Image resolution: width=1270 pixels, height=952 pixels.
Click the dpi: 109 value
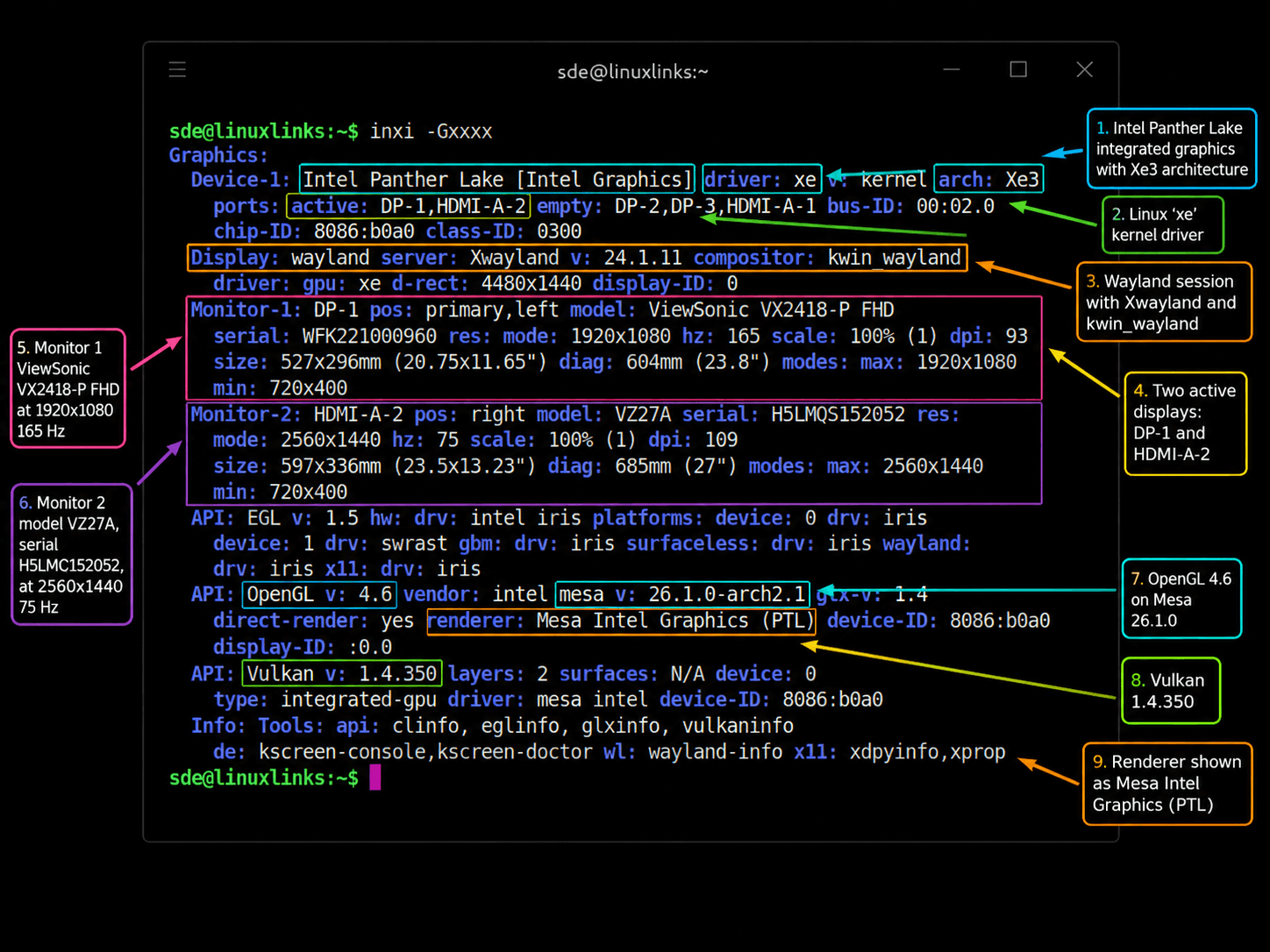693,440
